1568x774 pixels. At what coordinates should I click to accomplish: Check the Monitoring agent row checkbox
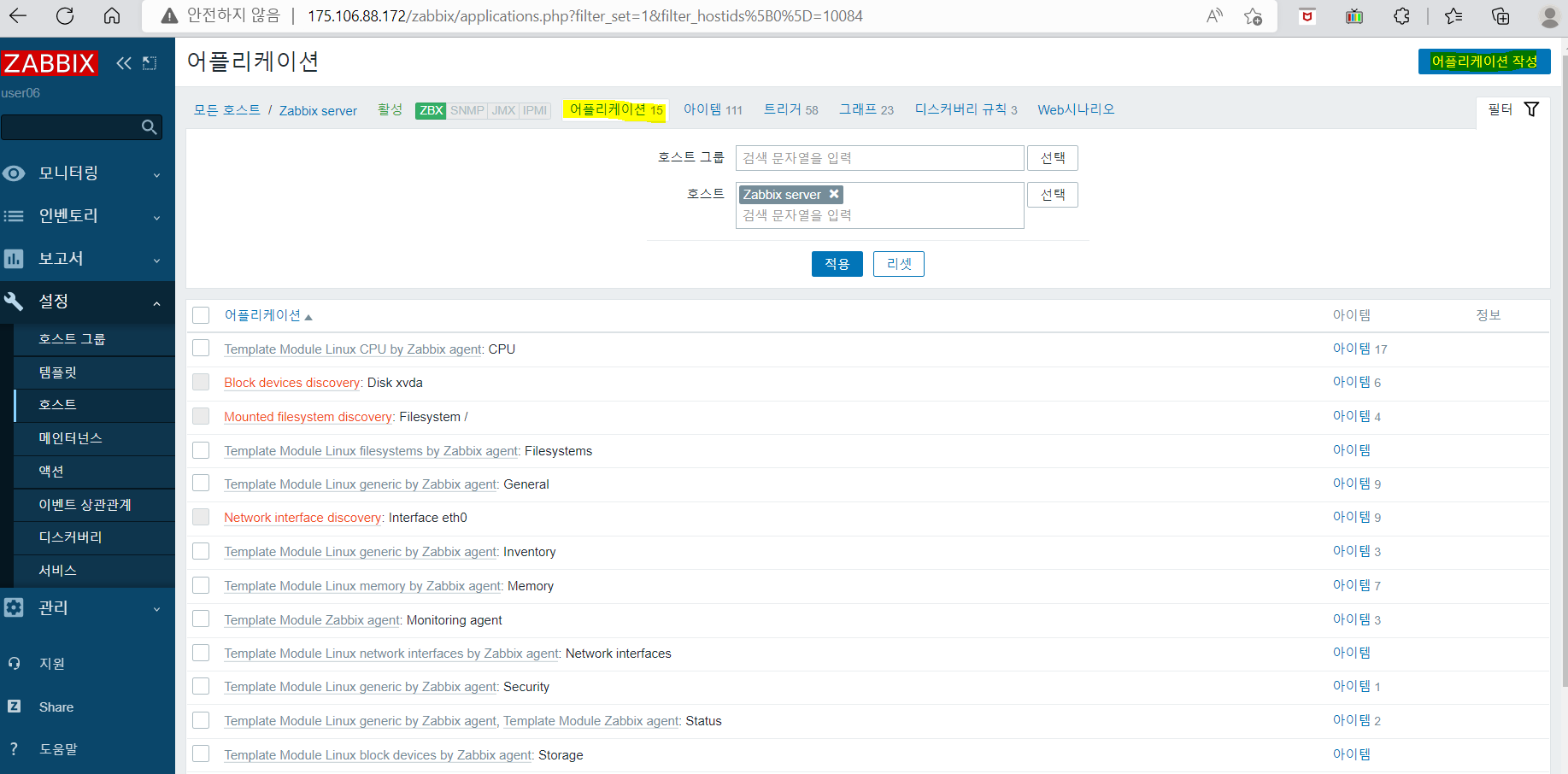tap(201, 619)
